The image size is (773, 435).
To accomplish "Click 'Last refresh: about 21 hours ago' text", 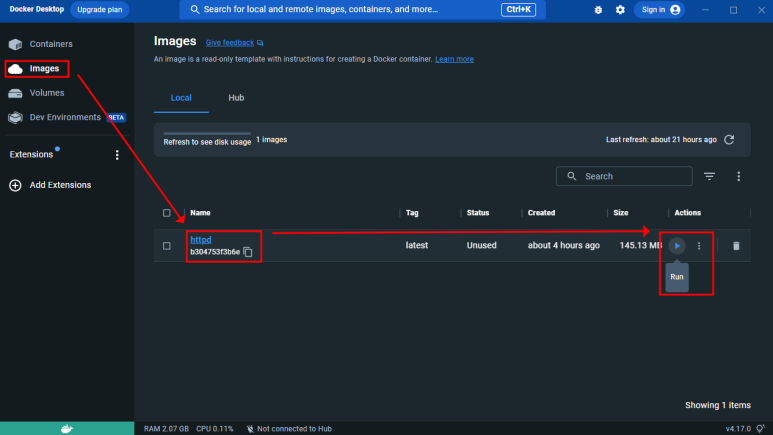I will (x=661, y=140).
